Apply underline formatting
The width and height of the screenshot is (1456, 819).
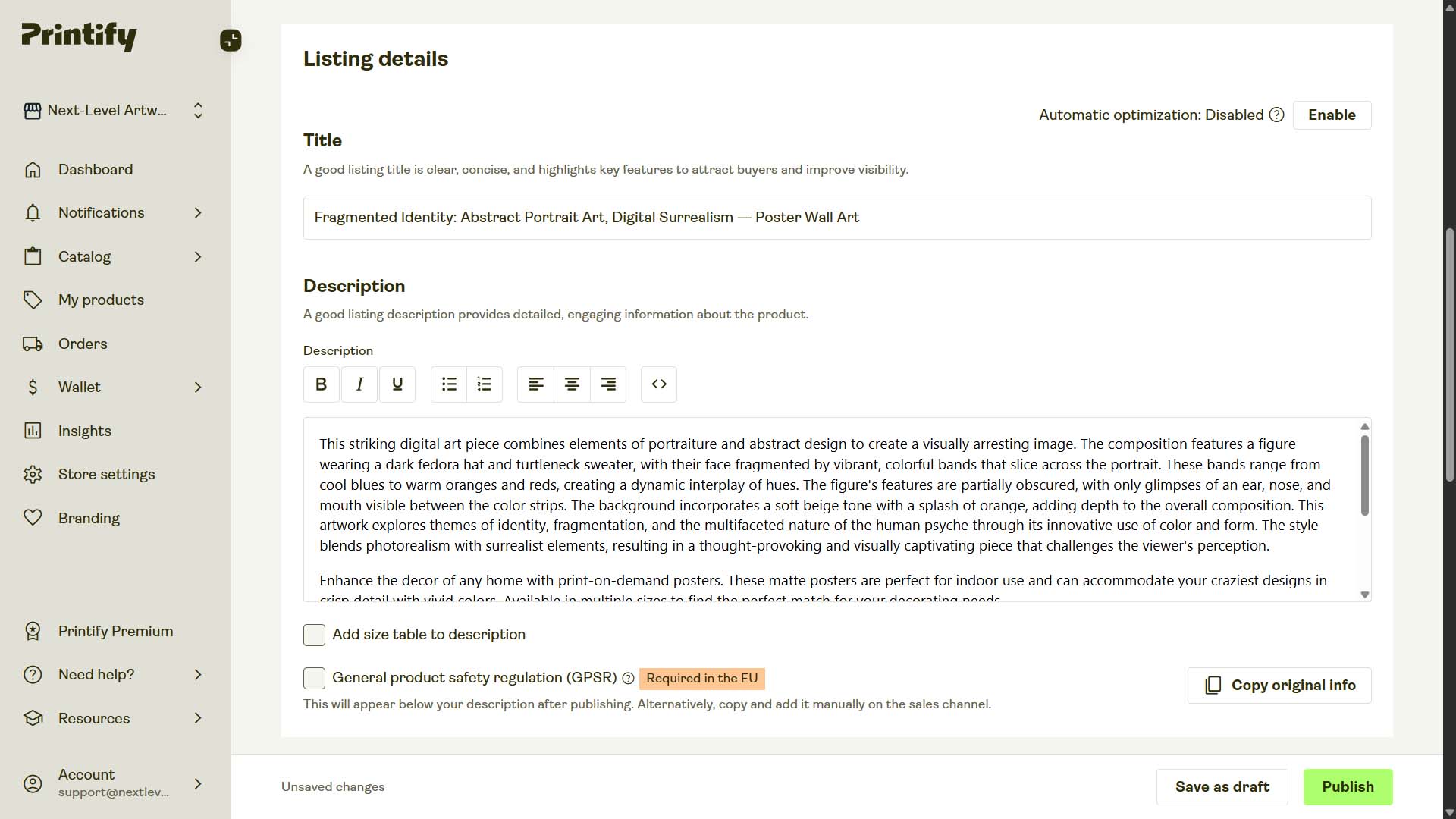coord(397,384)
